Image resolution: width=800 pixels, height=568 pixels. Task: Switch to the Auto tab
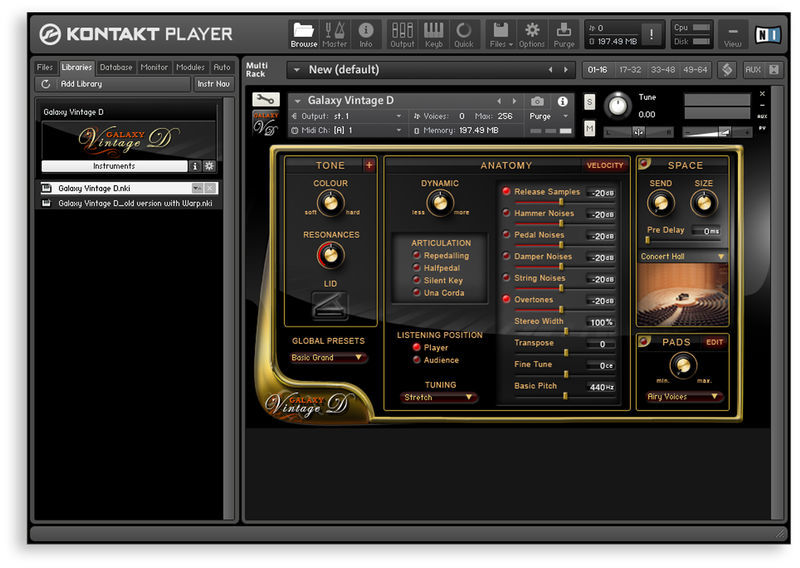point(222,67)
